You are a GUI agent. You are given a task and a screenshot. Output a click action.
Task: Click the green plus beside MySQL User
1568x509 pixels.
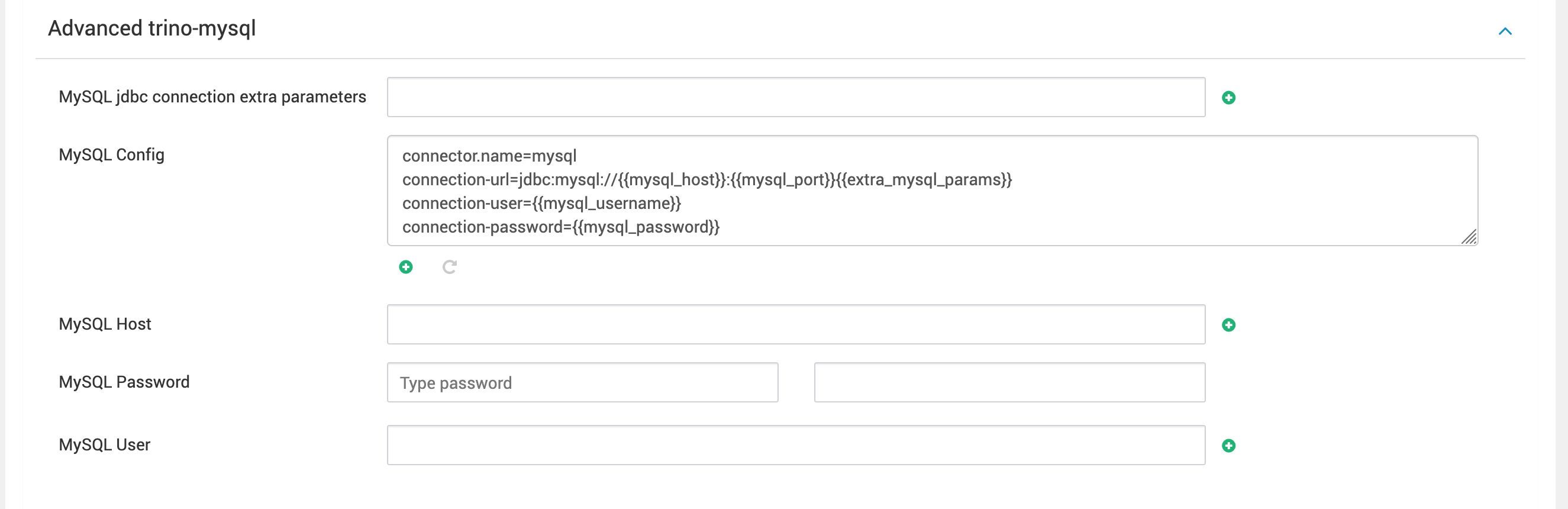pos(1228,445)
